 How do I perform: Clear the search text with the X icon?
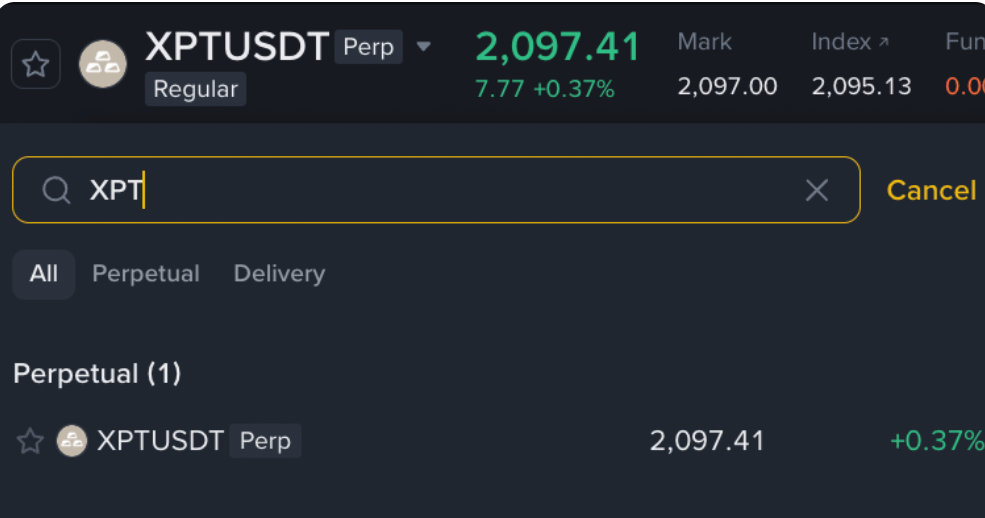click(x=817, y=190)
